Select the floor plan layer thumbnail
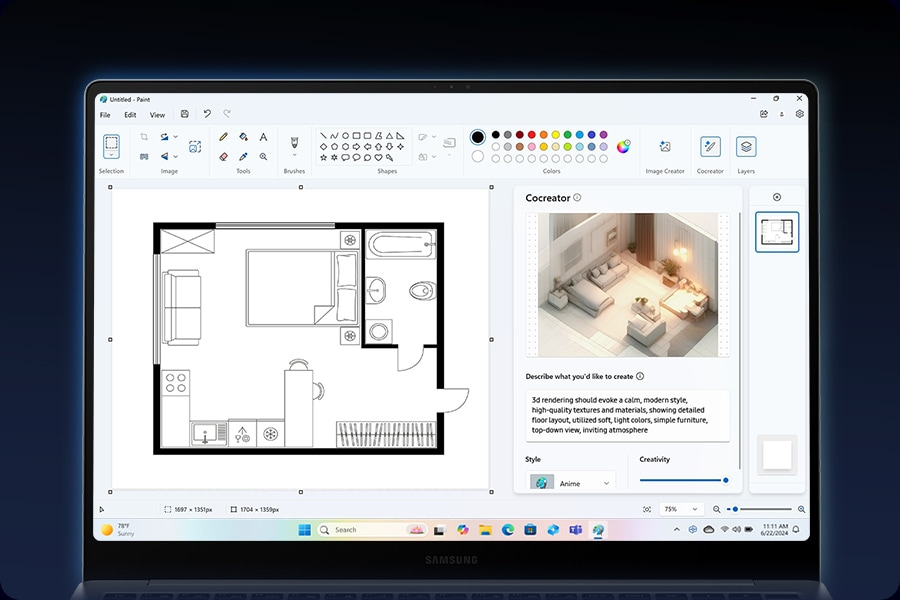 (777, 232)
